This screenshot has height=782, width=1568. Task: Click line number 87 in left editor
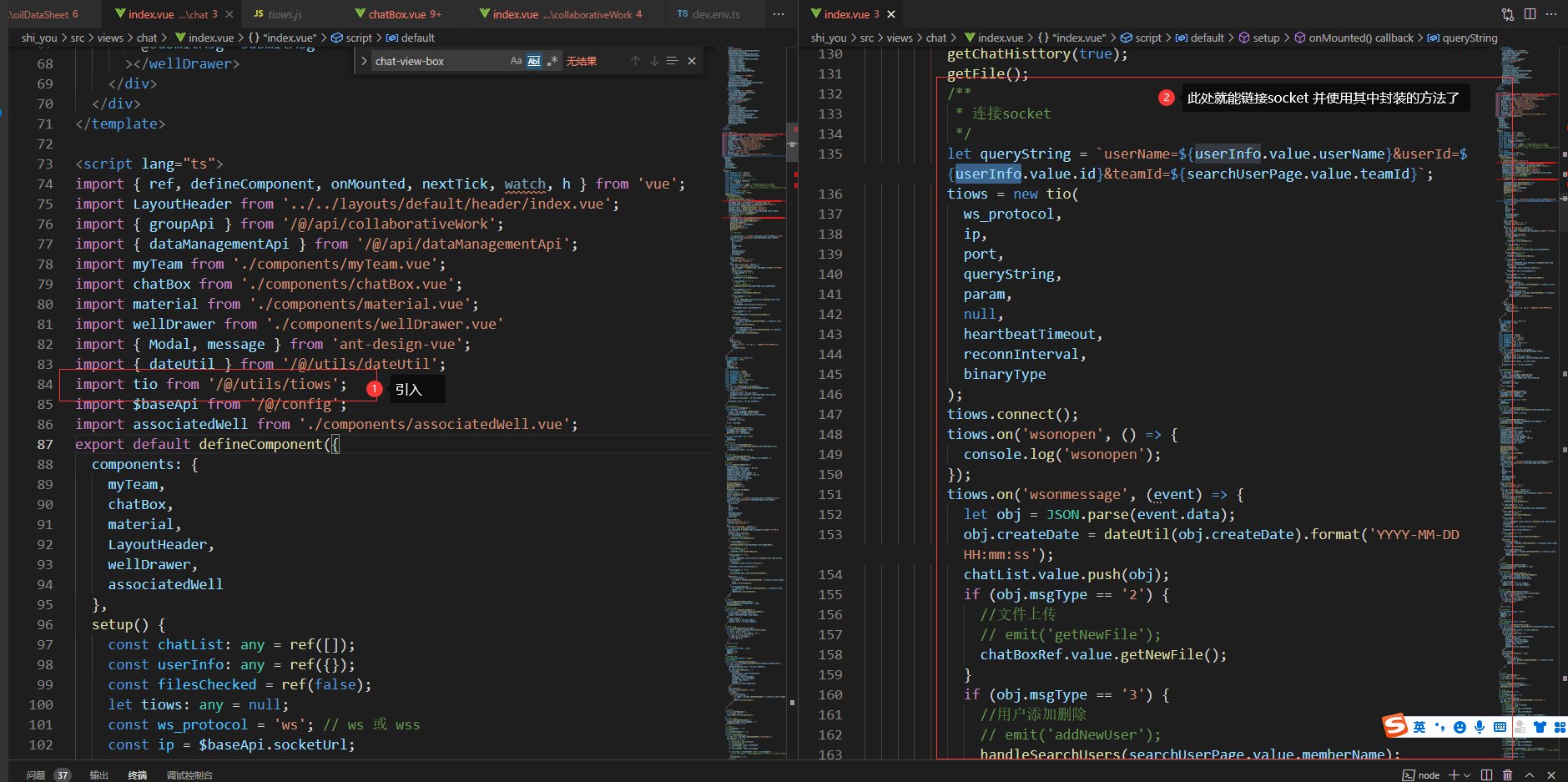(x=45, y=444)
